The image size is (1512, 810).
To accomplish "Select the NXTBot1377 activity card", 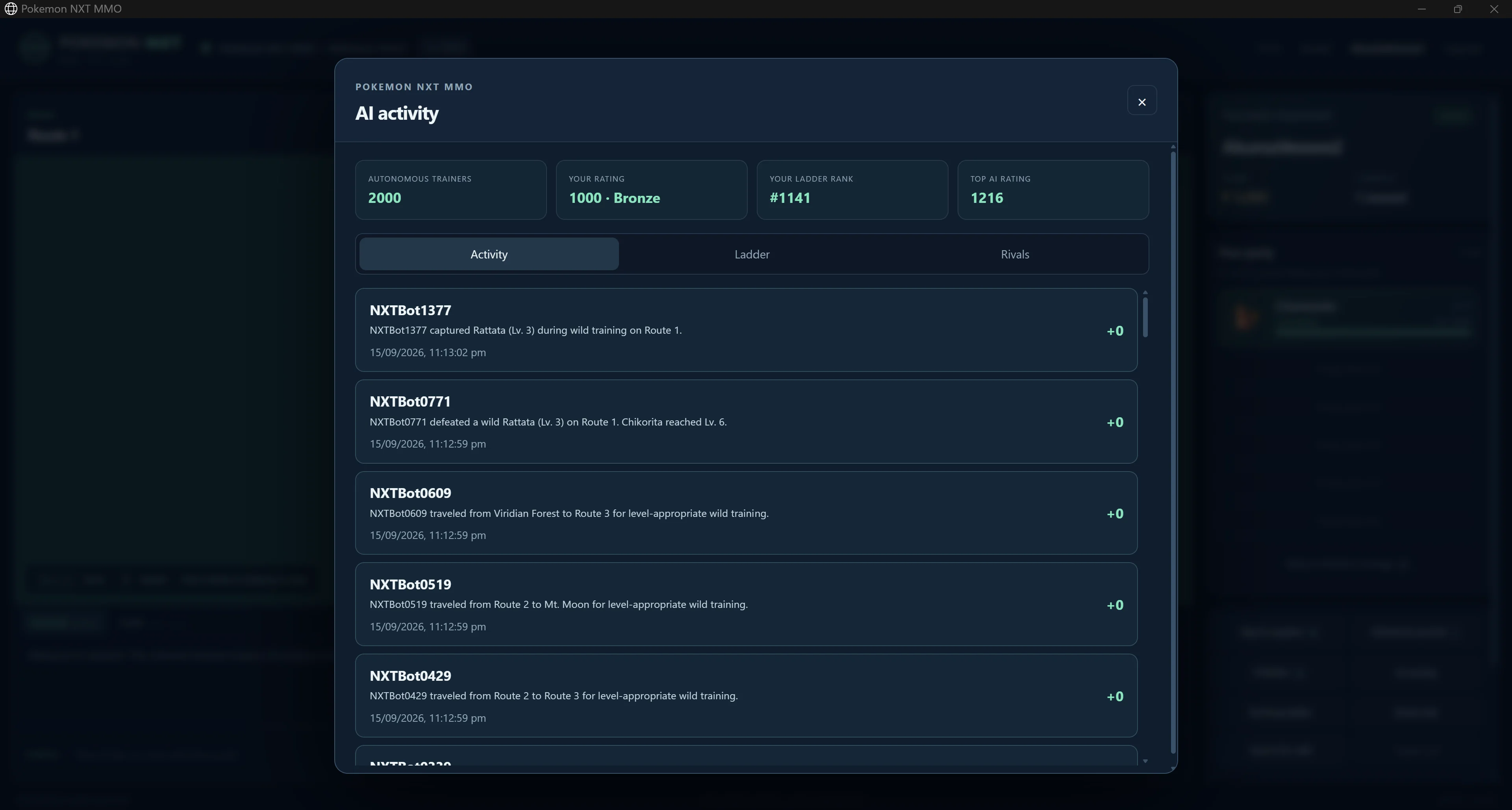I will coord(746,330).
